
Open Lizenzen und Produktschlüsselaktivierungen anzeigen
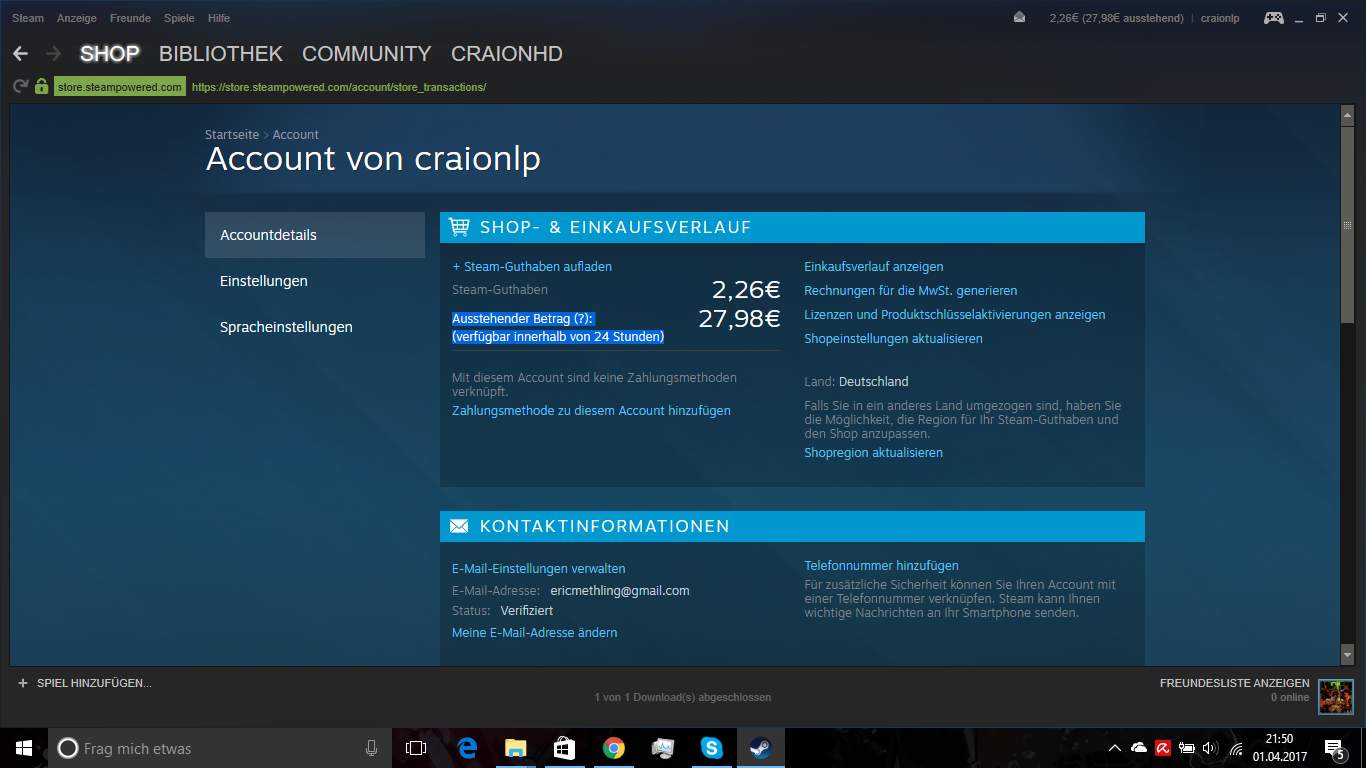[x=955, y=314]
